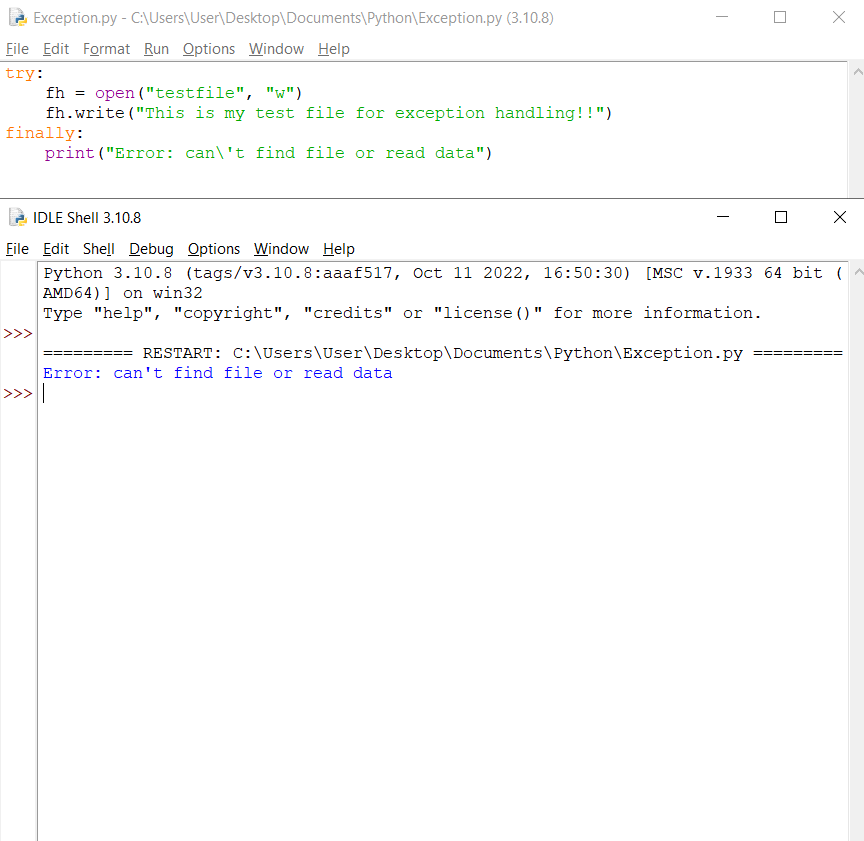Place cursor at the shell input prompt
This screenshot has width=864, height=841.
pos(44,392)
